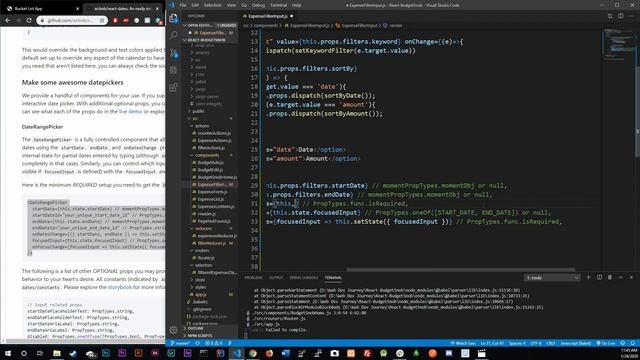Change the Javascript (Babel) language mode
Viewport: 640px width, 360px height.
(576, 343)
